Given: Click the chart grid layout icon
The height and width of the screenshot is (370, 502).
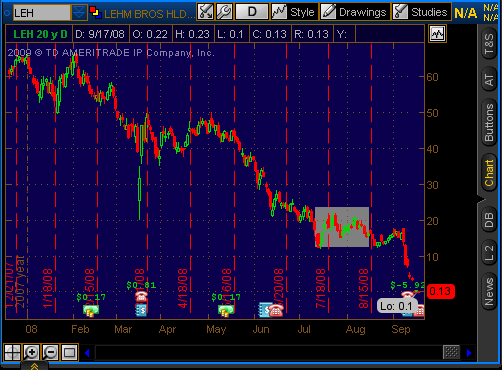Looking at the screenshot, I should 12,352.
